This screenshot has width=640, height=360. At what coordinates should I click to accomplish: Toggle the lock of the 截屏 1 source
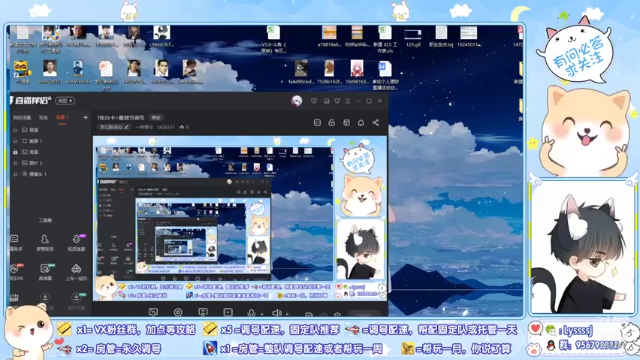[15, 141]
